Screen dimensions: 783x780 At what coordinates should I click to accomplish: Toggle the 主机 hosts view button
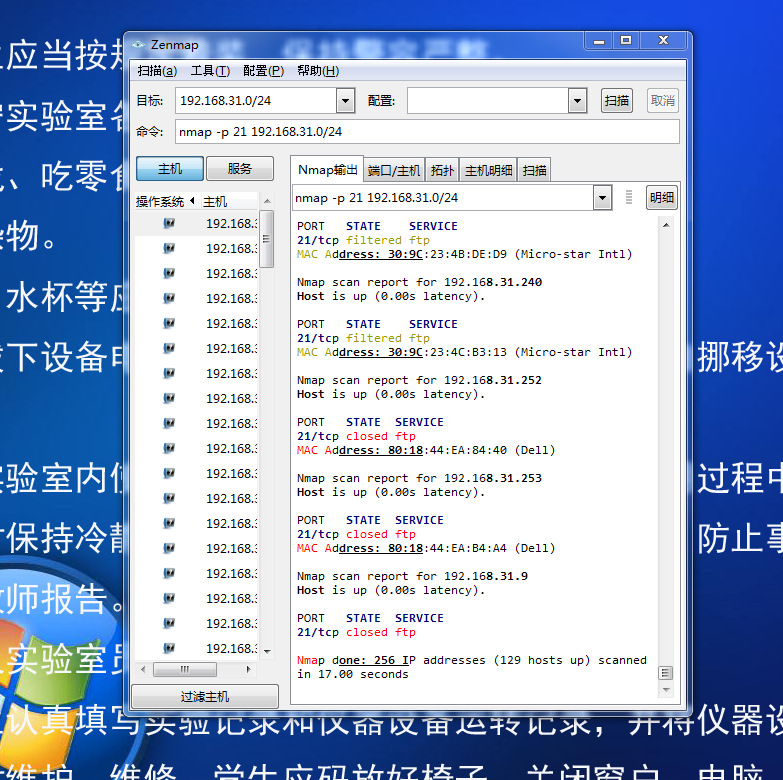pyautogui.click(x=170, y=169)
